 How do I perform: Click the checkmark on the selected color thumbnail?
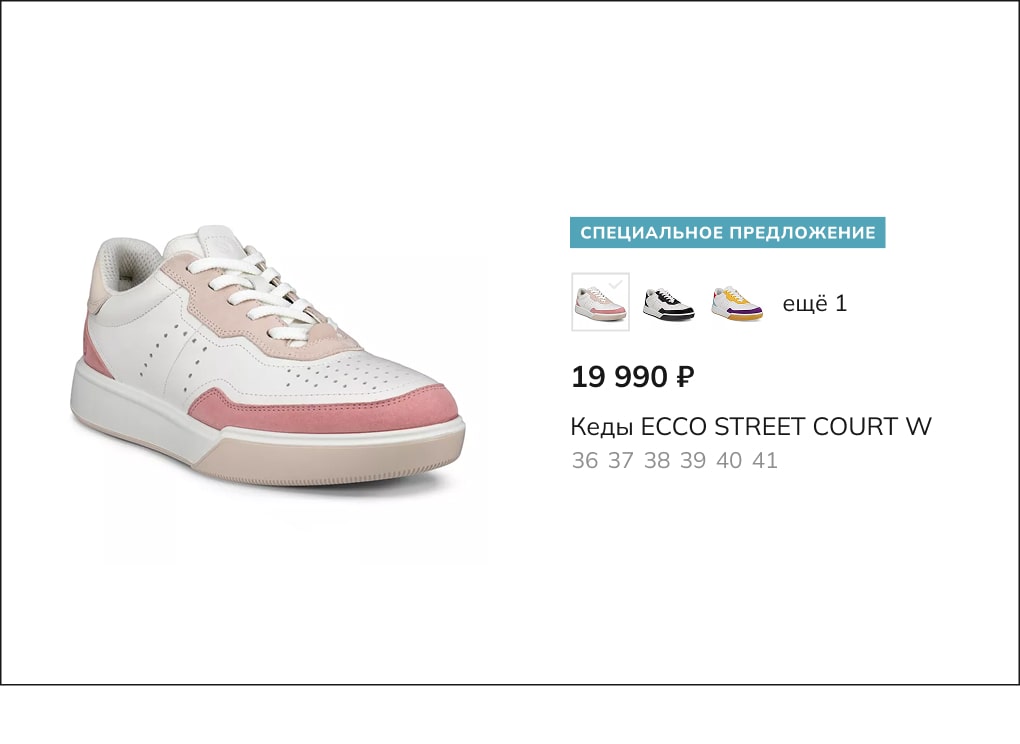click(615, 284)
